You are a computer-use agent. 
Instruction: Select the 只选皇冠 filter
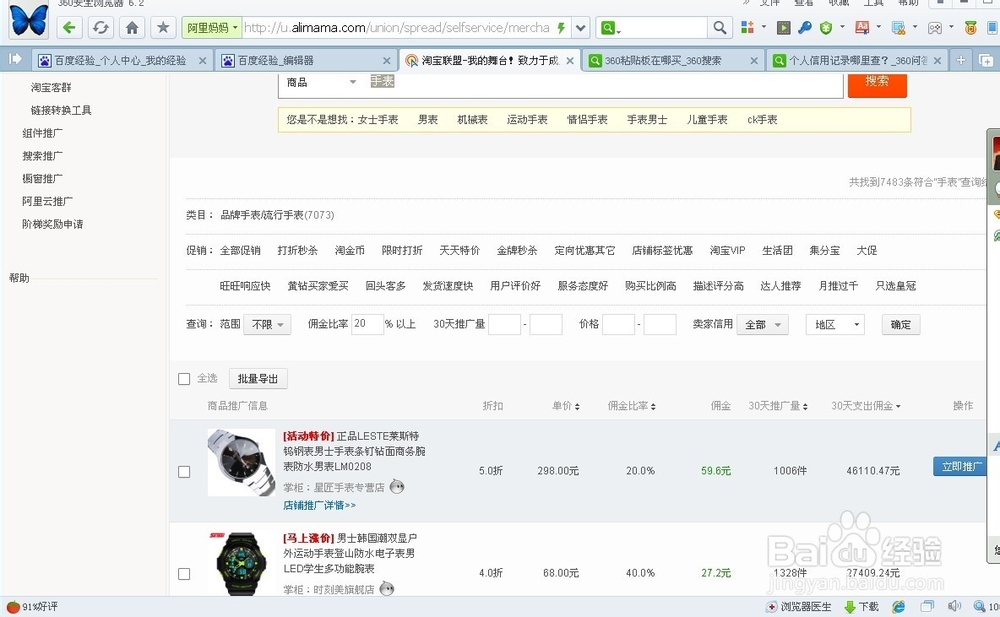(895, 286)
